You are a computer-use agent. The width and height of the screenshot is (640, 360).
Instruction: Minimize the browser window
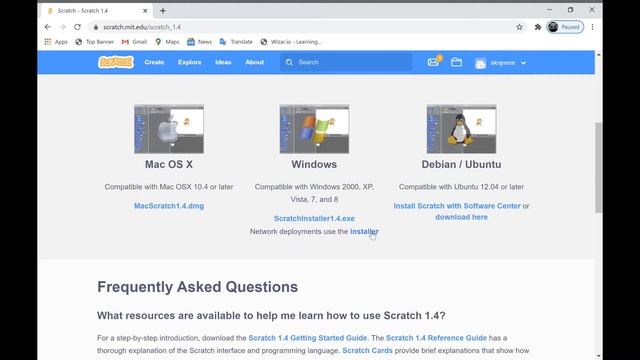click(x=549, y=10)
